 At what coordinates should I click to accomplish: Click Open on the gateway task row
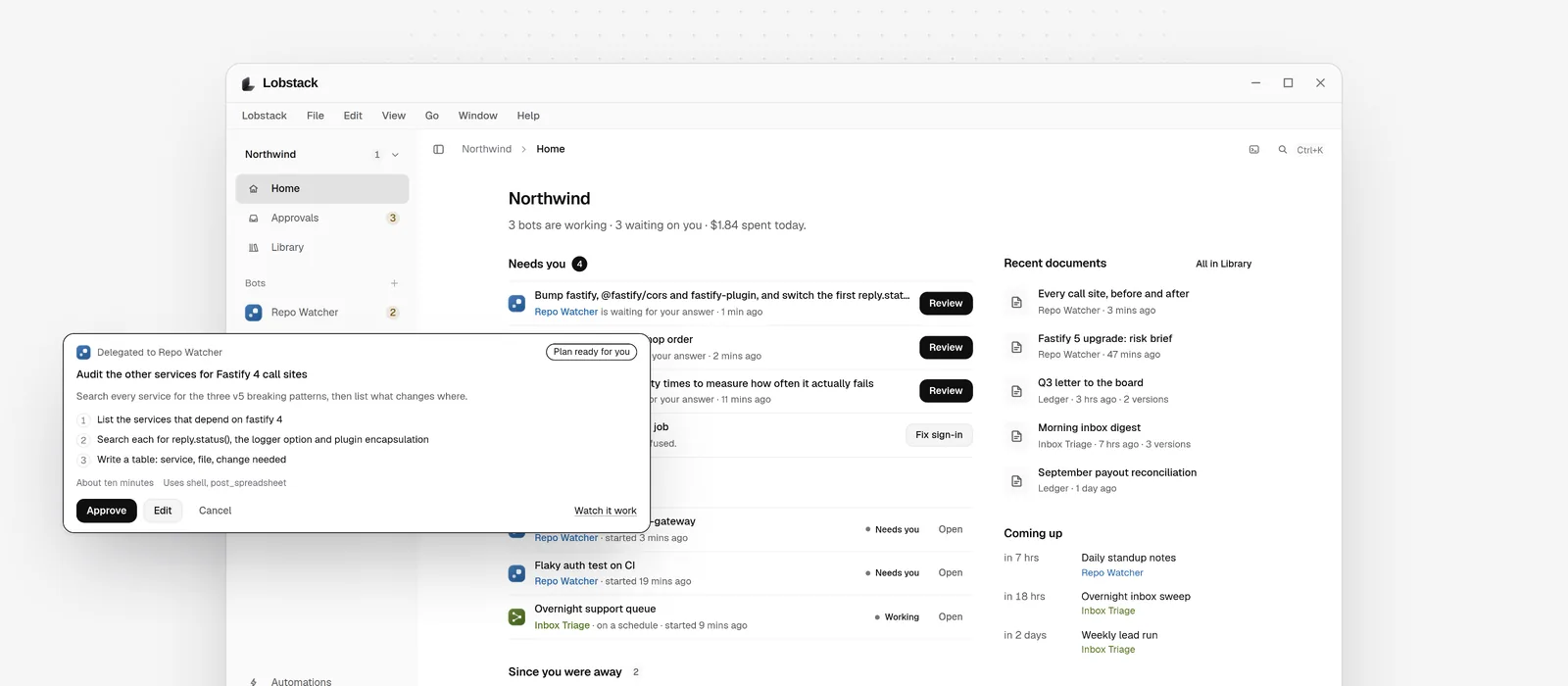pyautogui.click(x=951, y=529)
